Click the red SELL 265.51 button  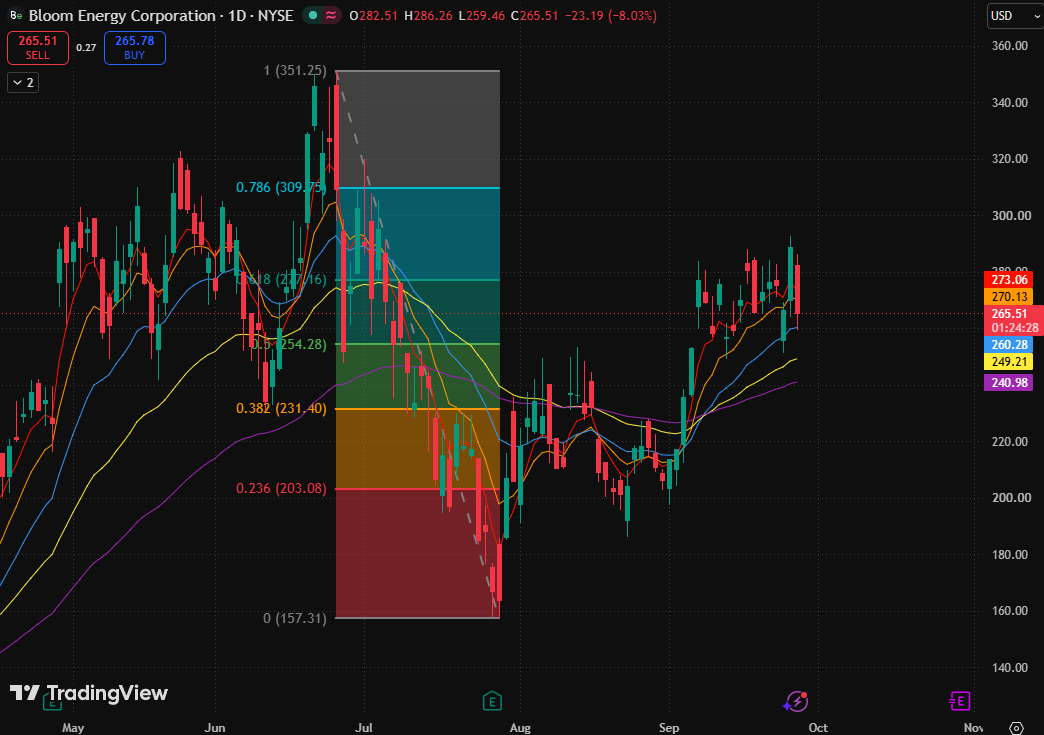(38, 48)
